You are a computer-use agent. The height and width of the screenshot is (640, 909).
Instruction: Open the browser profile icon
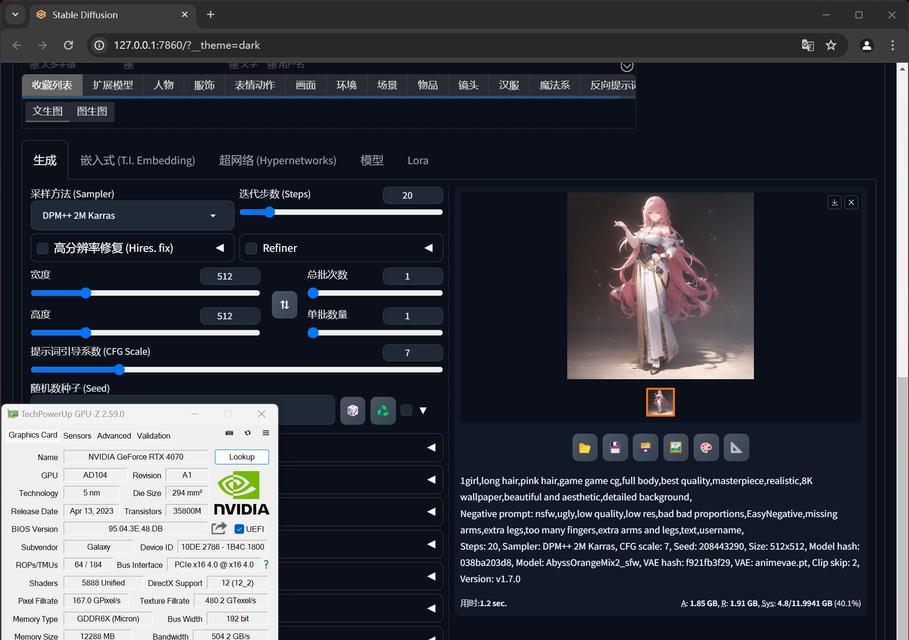coord(867,45)
